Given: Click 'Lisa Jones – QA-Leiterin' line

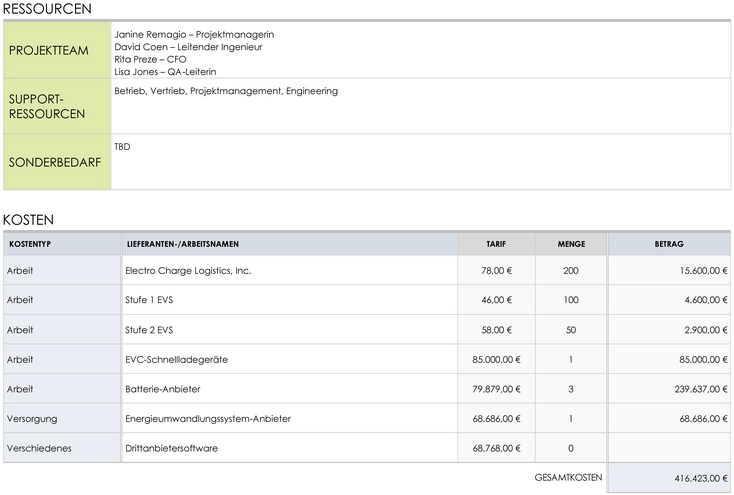Looking at the screenshot, I should point(165,72).
